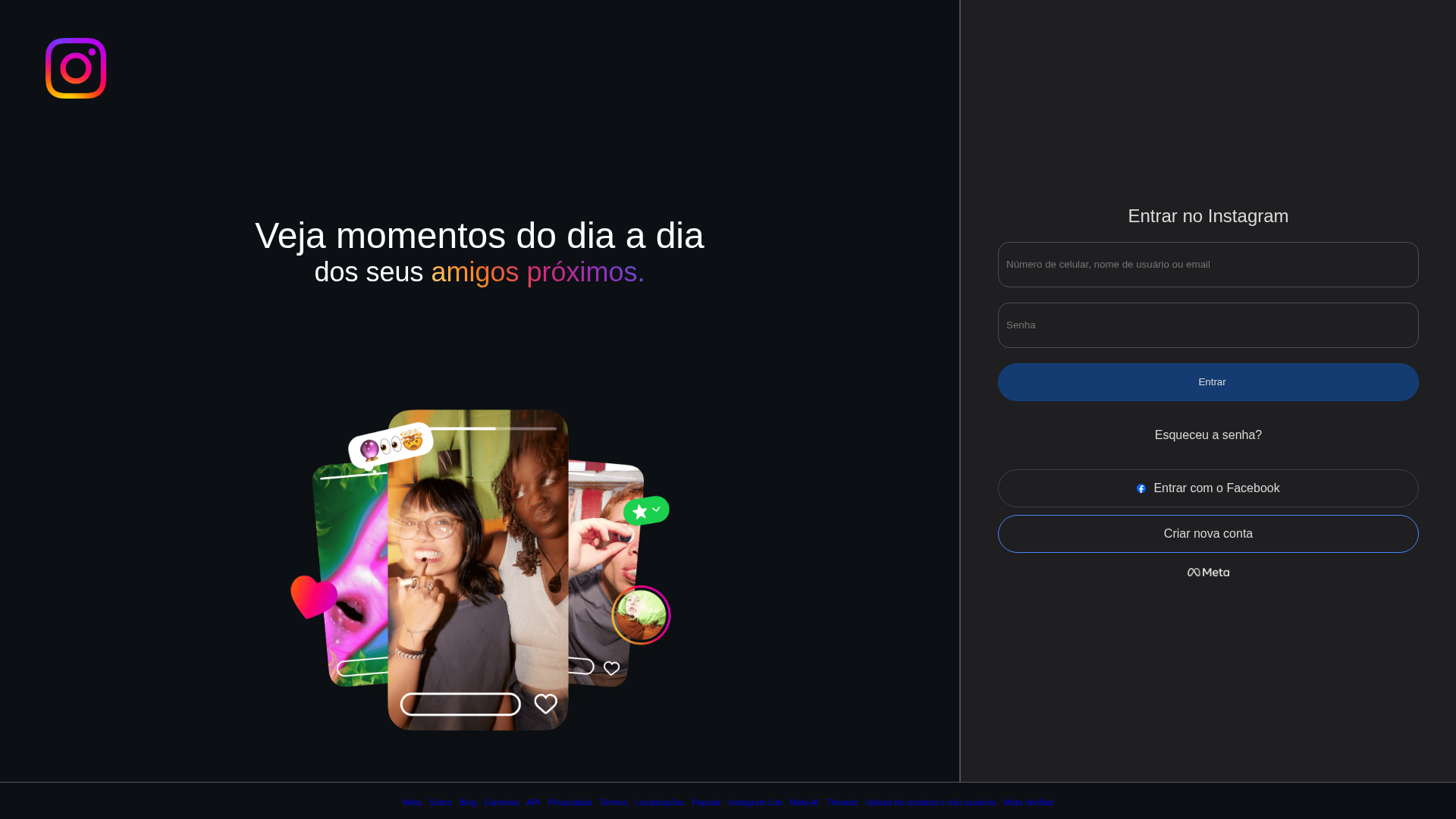Click the Meta logo below the form

(1208, 573)
